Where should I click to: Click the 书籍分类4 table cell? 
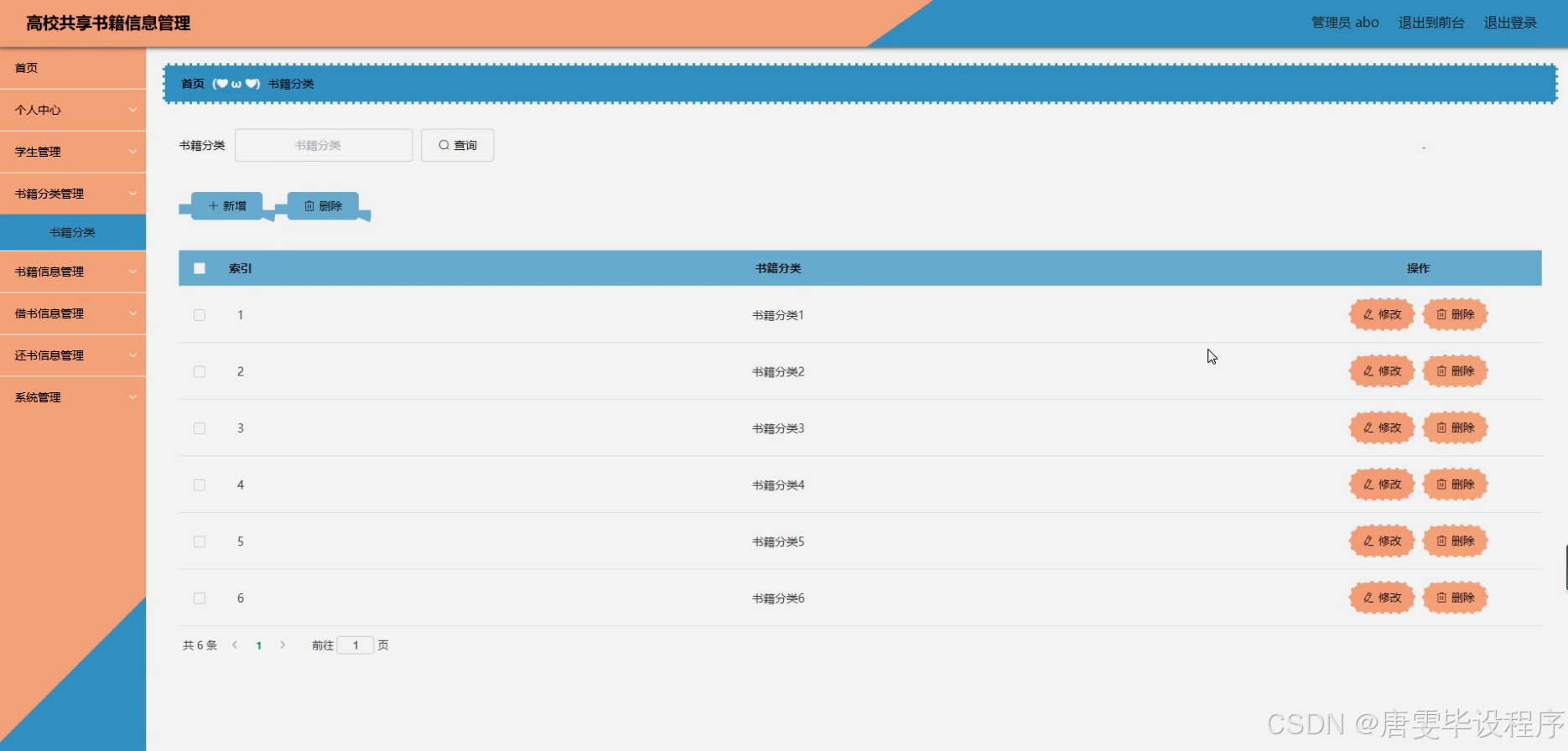(x=778, y=484)
